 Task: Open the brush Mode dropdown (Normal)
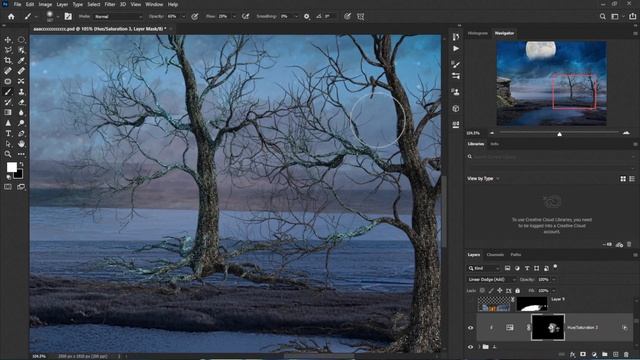pyautogui.click(x=118, y=17)
